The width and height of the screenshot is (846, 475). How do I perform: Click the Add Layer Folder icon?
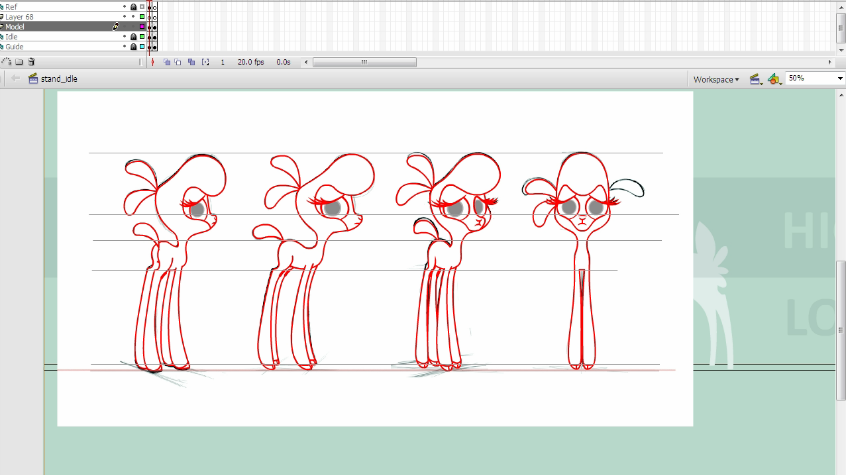click(19, 62)
